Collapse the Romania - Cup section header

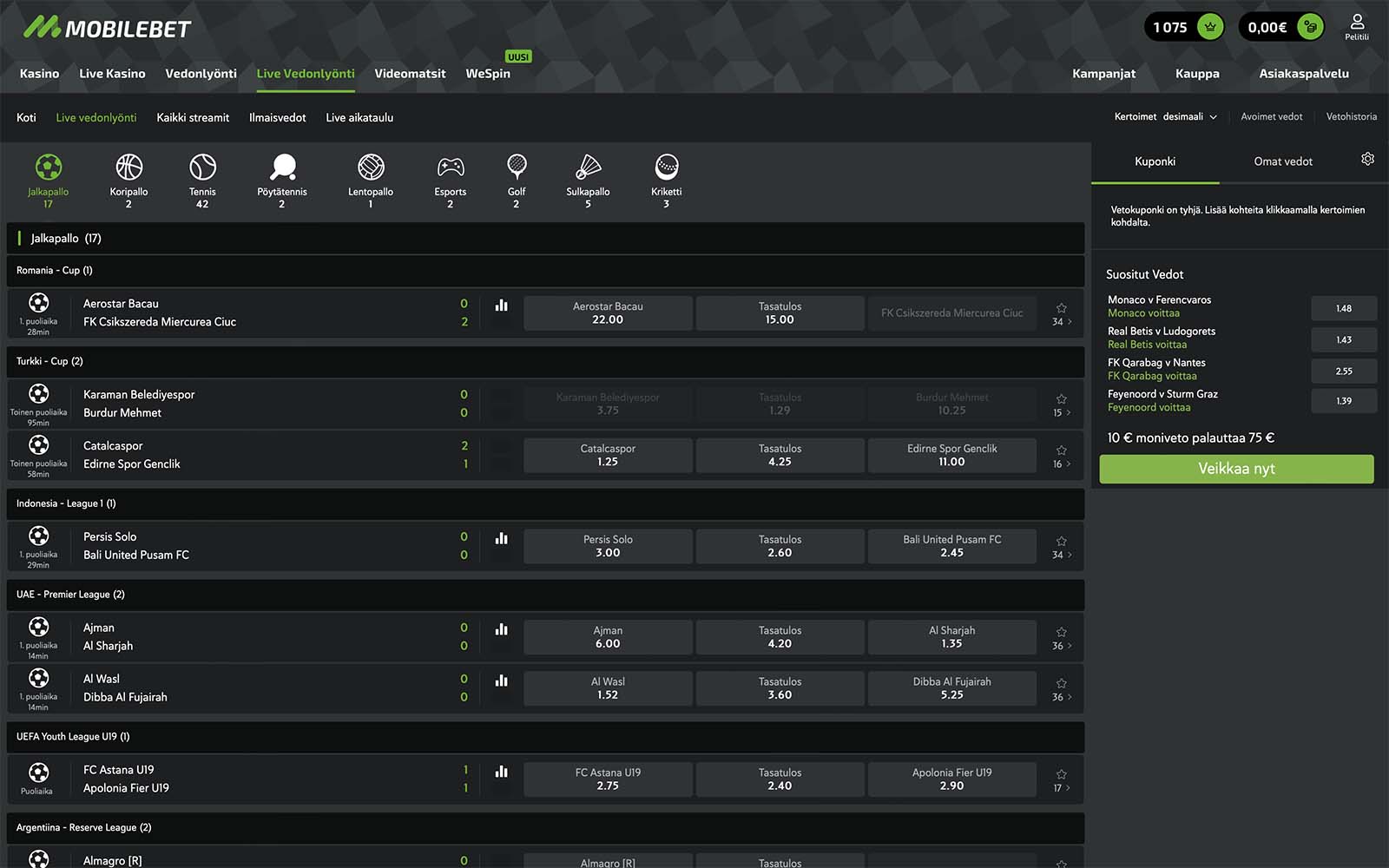tap(545, 271)
